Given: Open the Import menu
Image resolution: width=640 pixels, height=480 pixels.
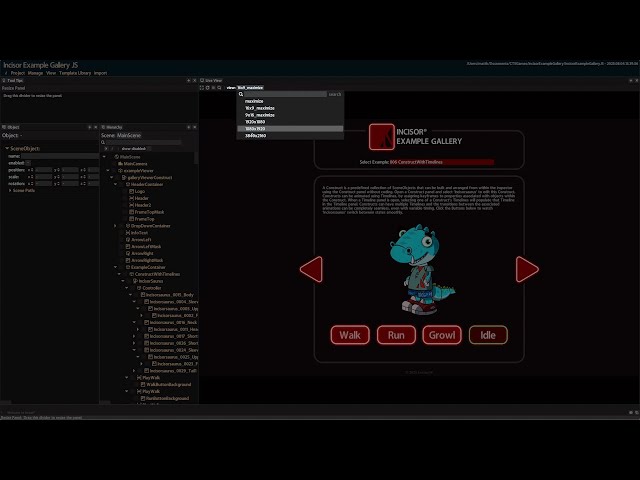Looking at the screenshot, I should tap(100, 73).
